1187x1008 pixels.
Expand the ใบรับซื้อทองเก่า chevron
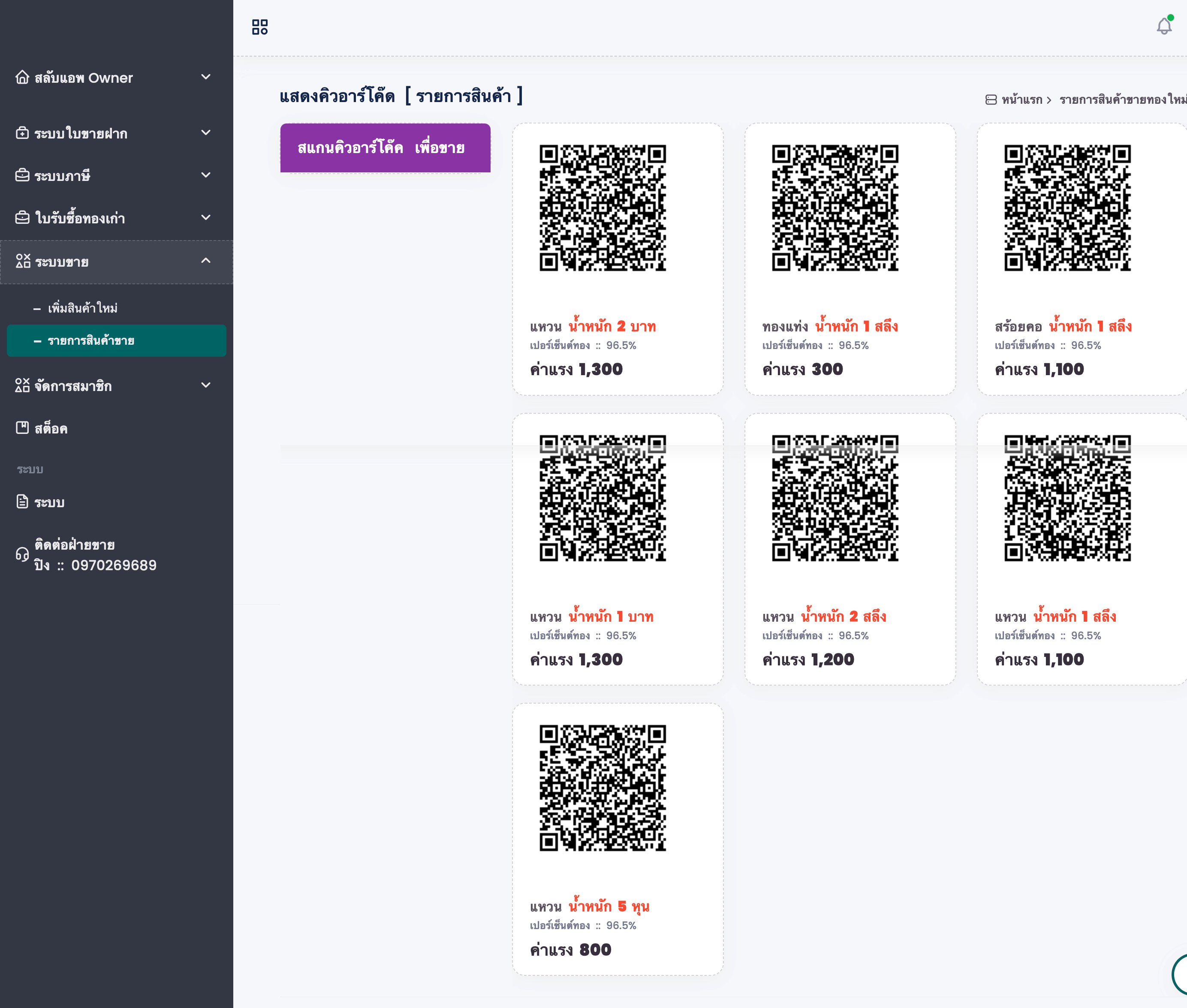click(x=206, y=218)
